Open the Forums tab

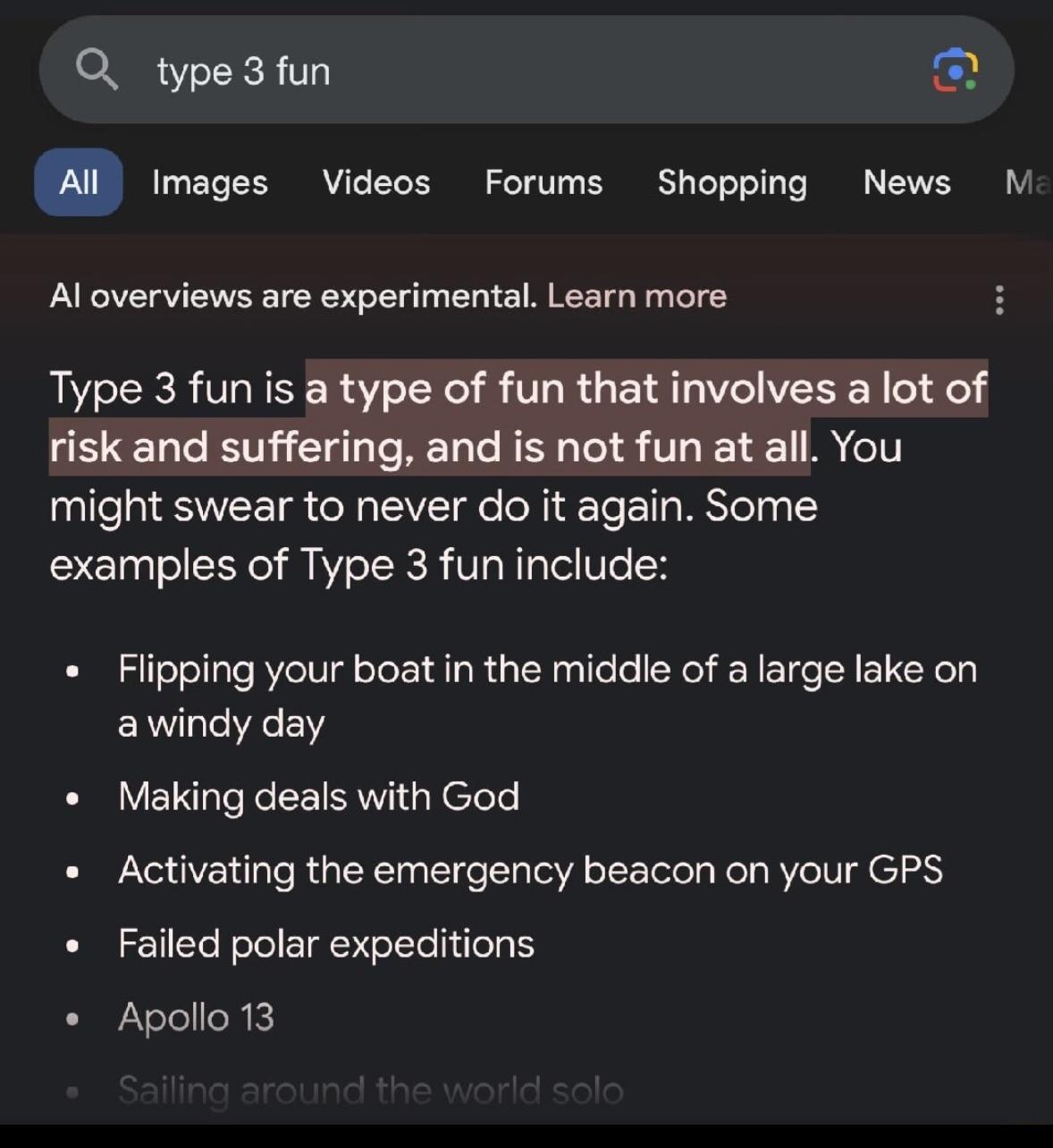(x=543, y=182)
